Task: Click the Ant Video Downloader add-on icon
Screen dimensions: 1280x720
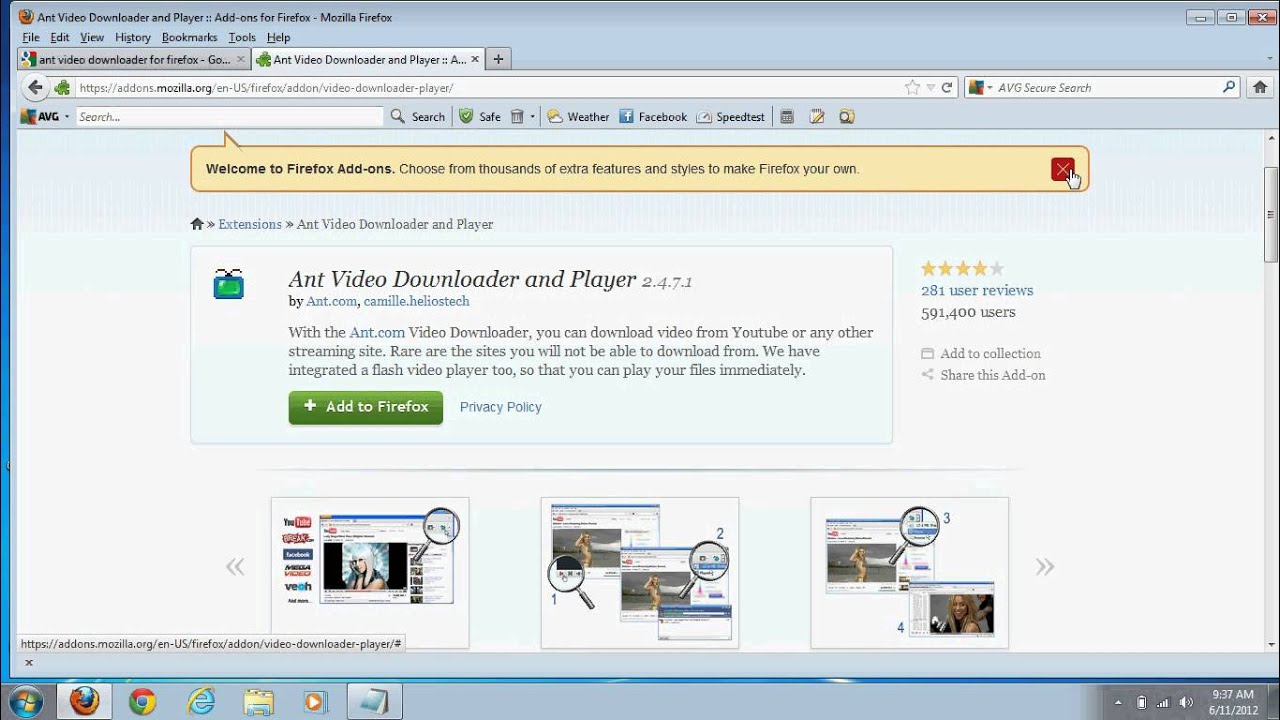Action: pos(229,284)
